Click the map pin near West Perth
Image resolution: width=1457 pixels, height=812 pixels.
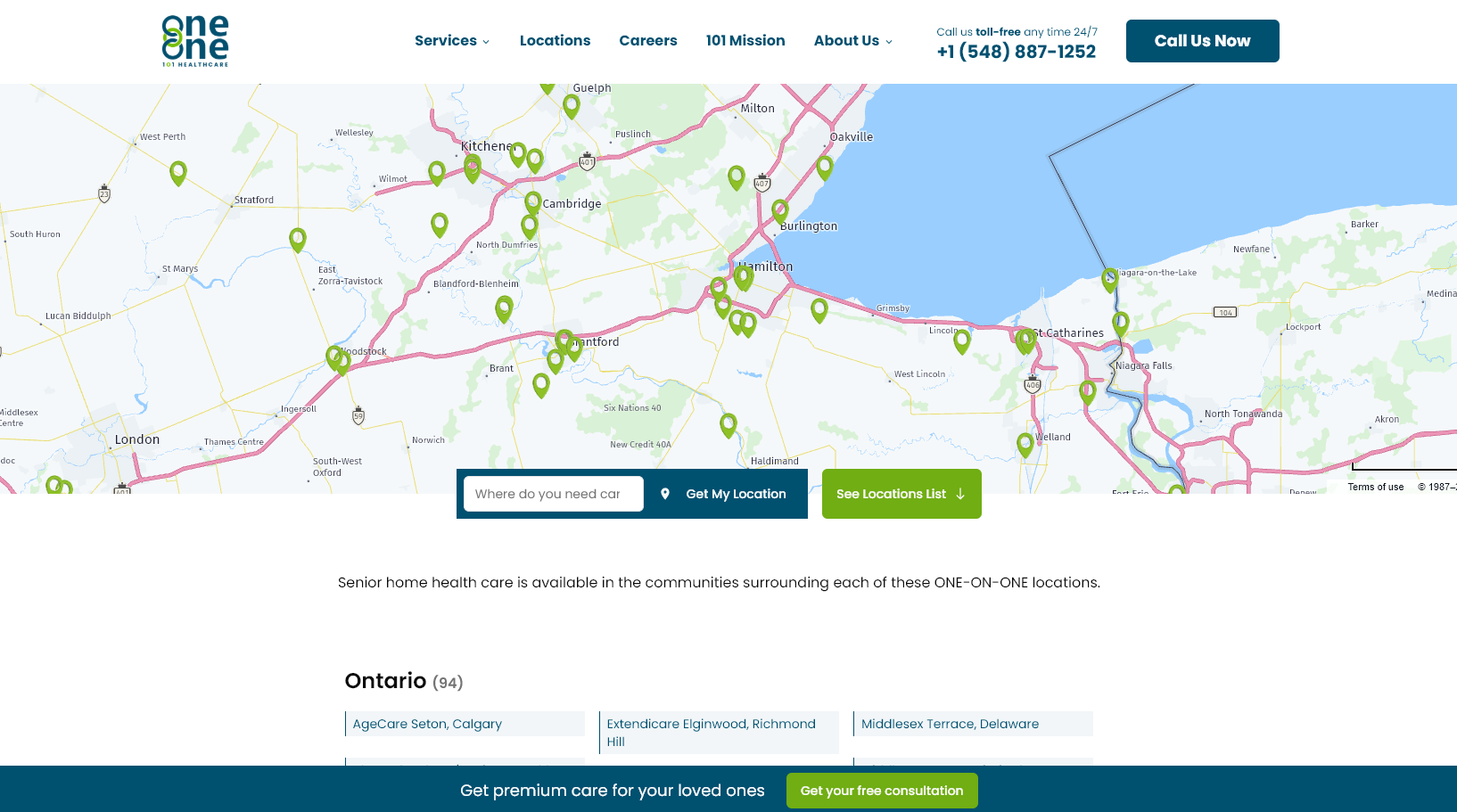(x=178, y=171)
